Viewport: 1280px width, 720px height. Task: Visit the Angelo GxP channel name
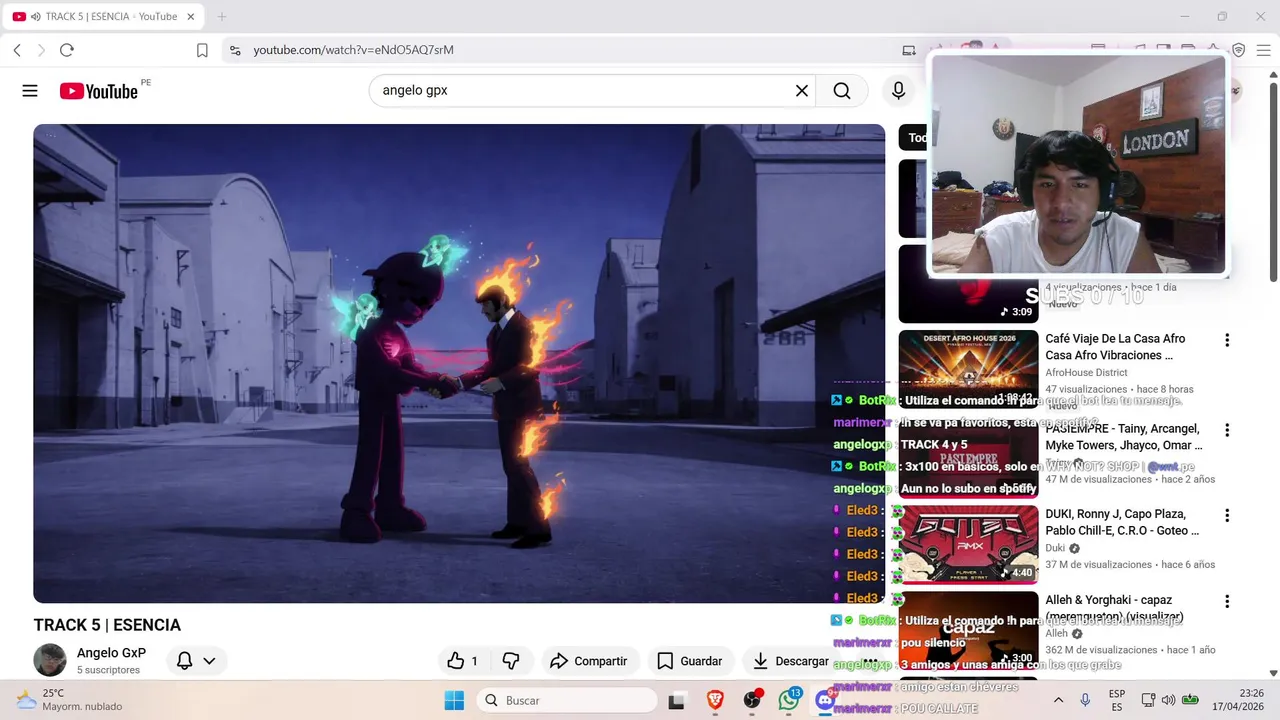coord(111,653)
